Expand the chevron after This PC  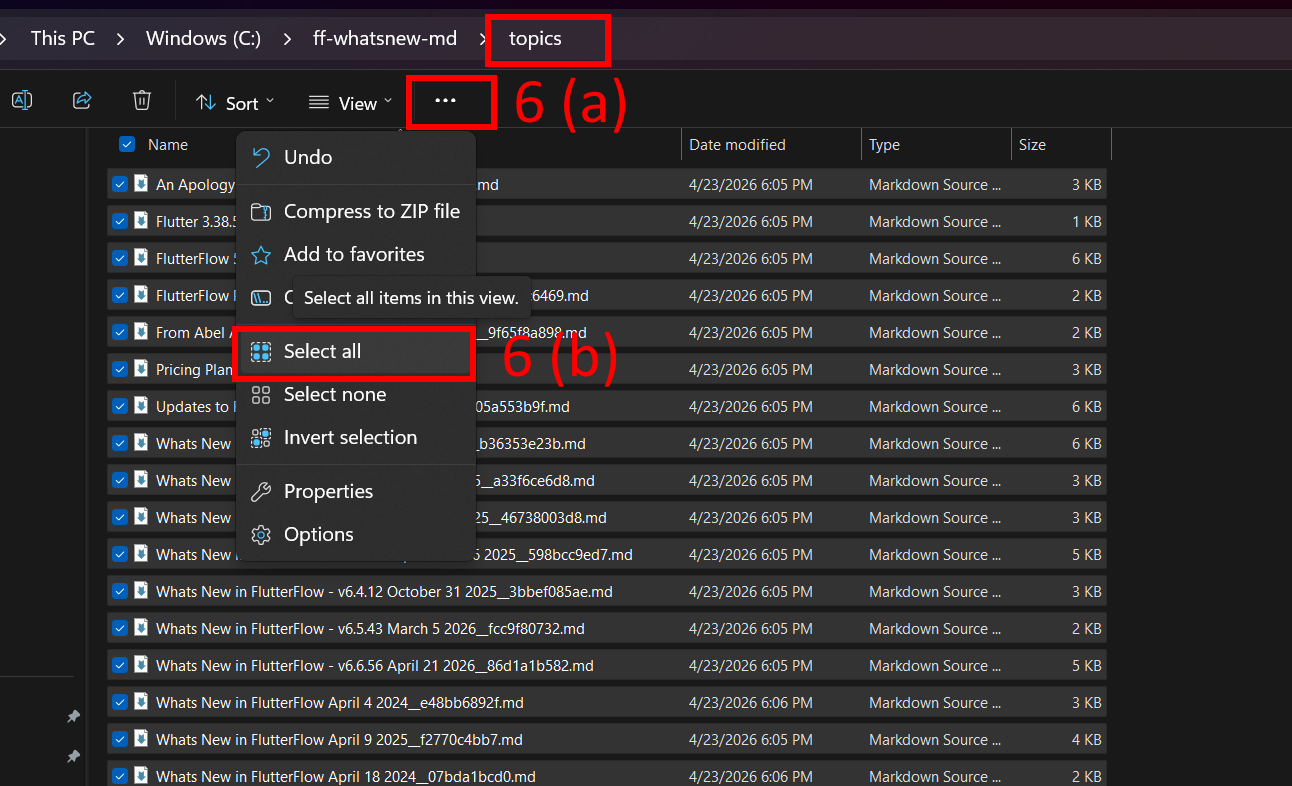(120, 39)
